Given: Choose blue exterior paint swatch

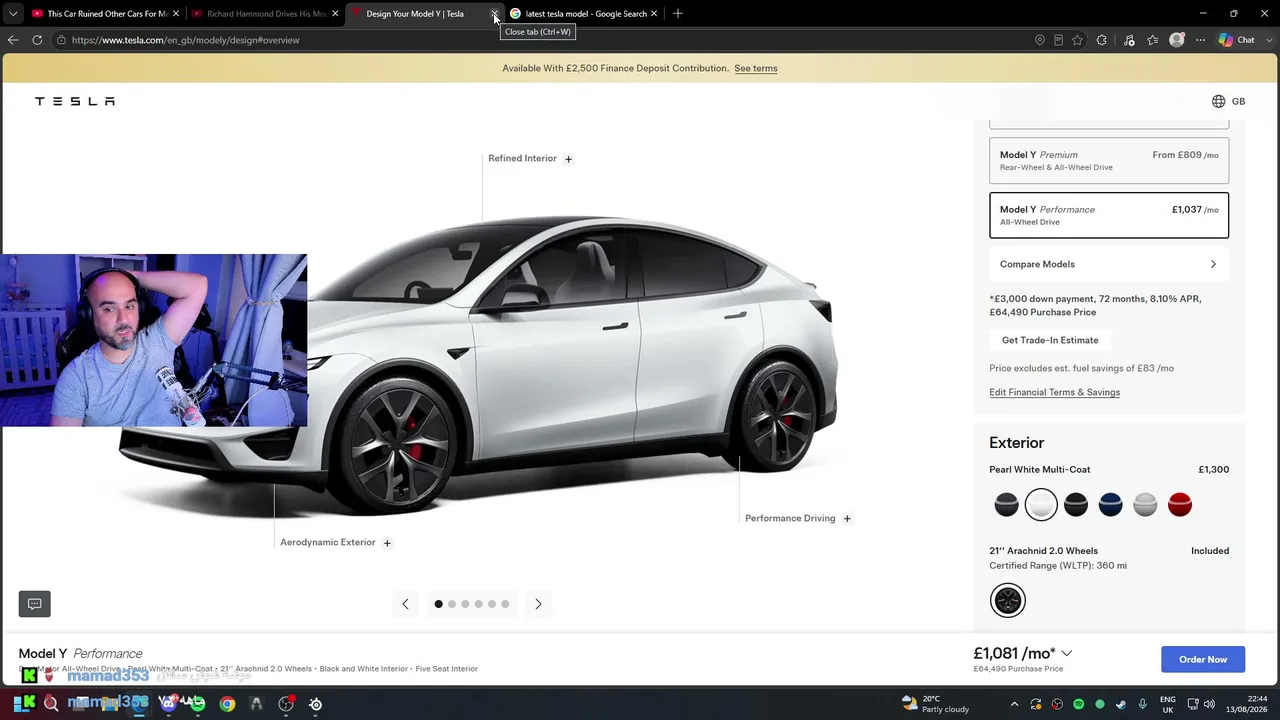Looking at the screenshot, I should click(x=1110, y=505).
